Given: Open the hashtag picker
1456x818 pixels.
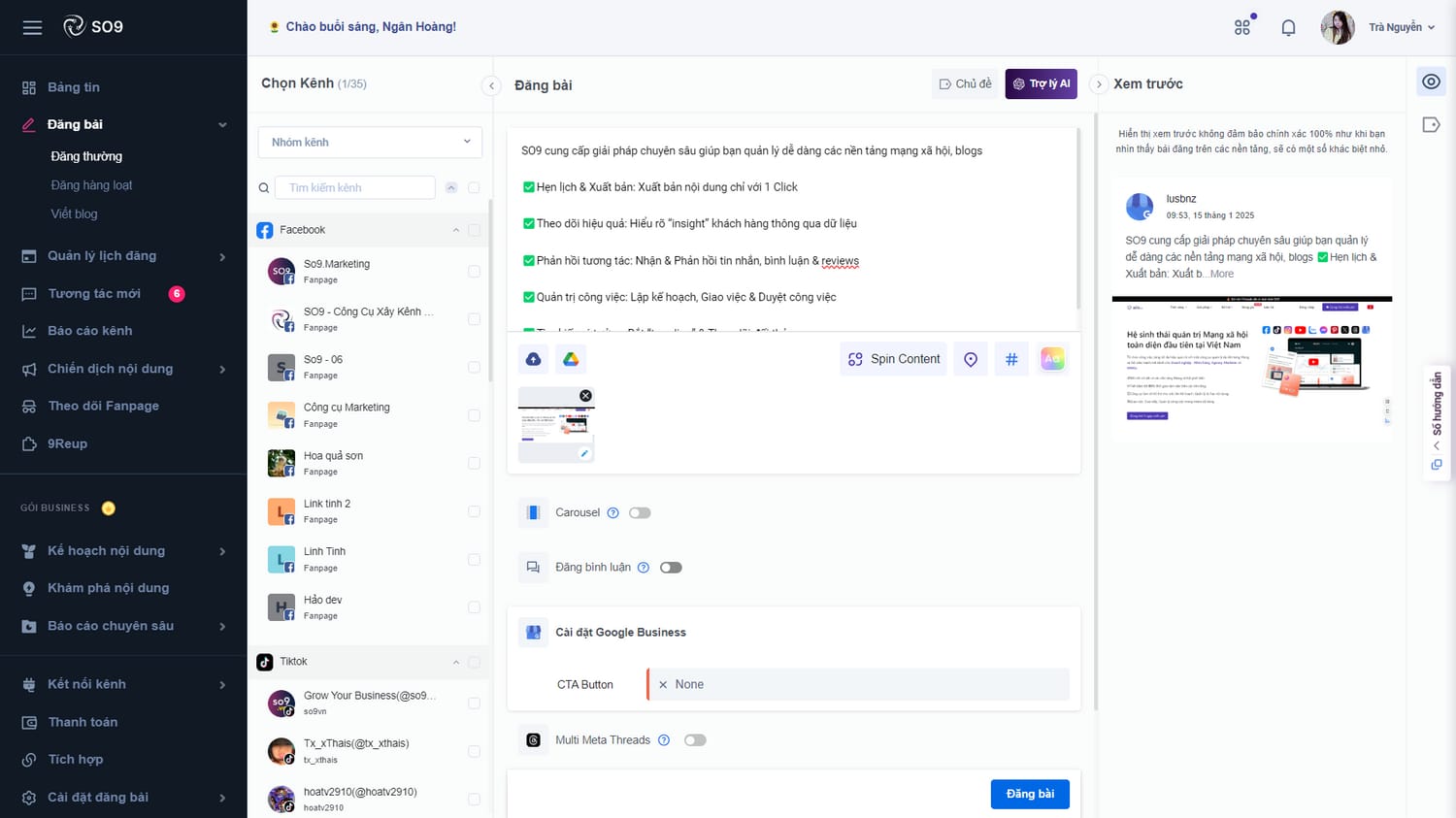Looking at the screenshot, I should [1011, 359].
